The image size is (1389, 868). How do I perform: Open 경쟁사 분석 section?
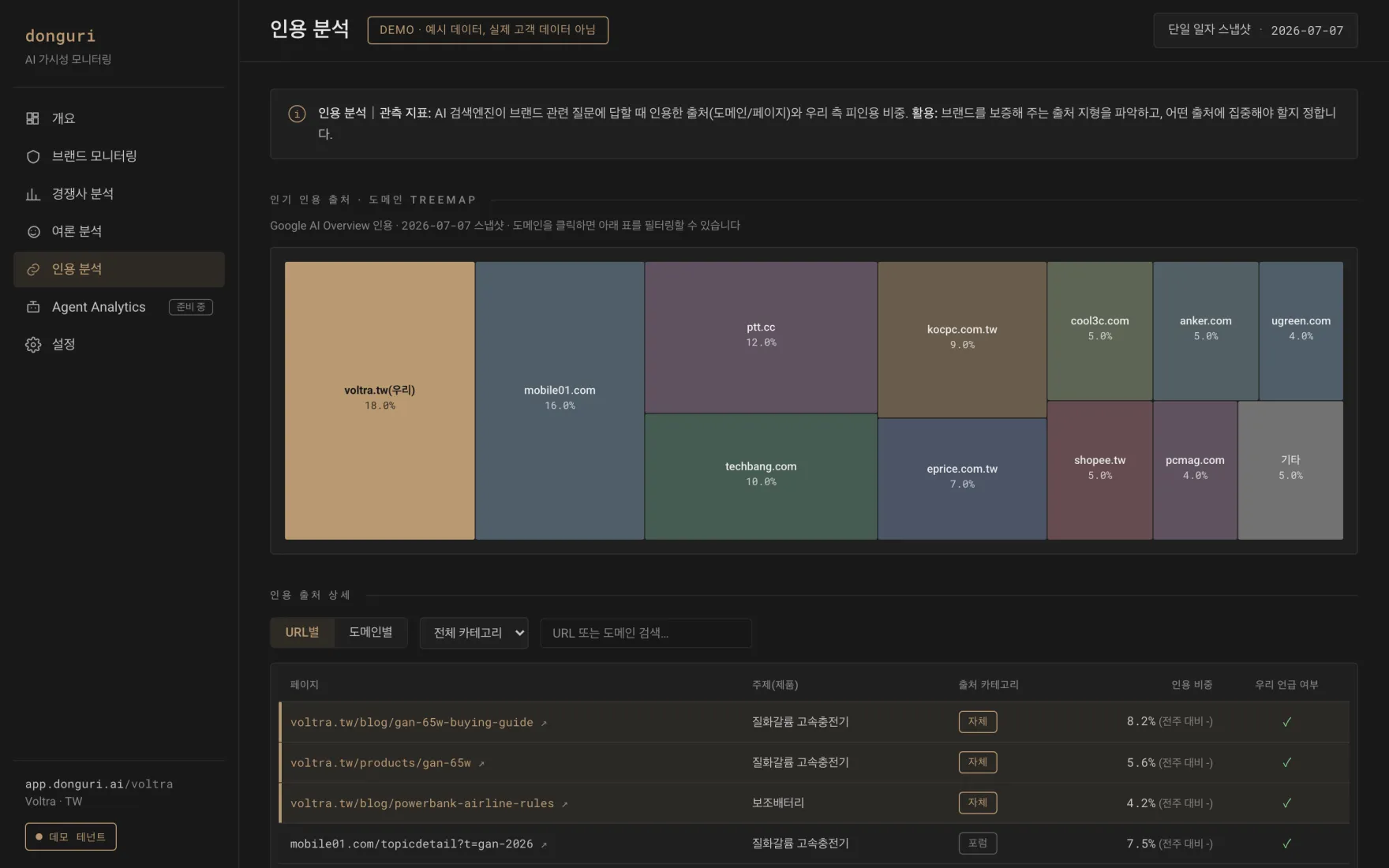tap(119, 194)
